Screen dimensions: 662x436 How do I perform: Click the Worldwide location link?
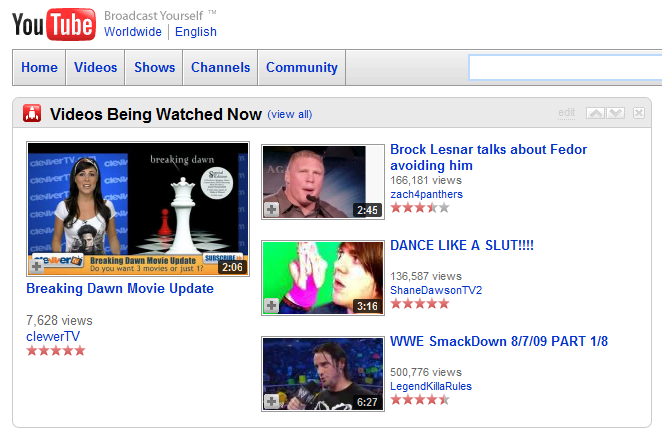133,32
